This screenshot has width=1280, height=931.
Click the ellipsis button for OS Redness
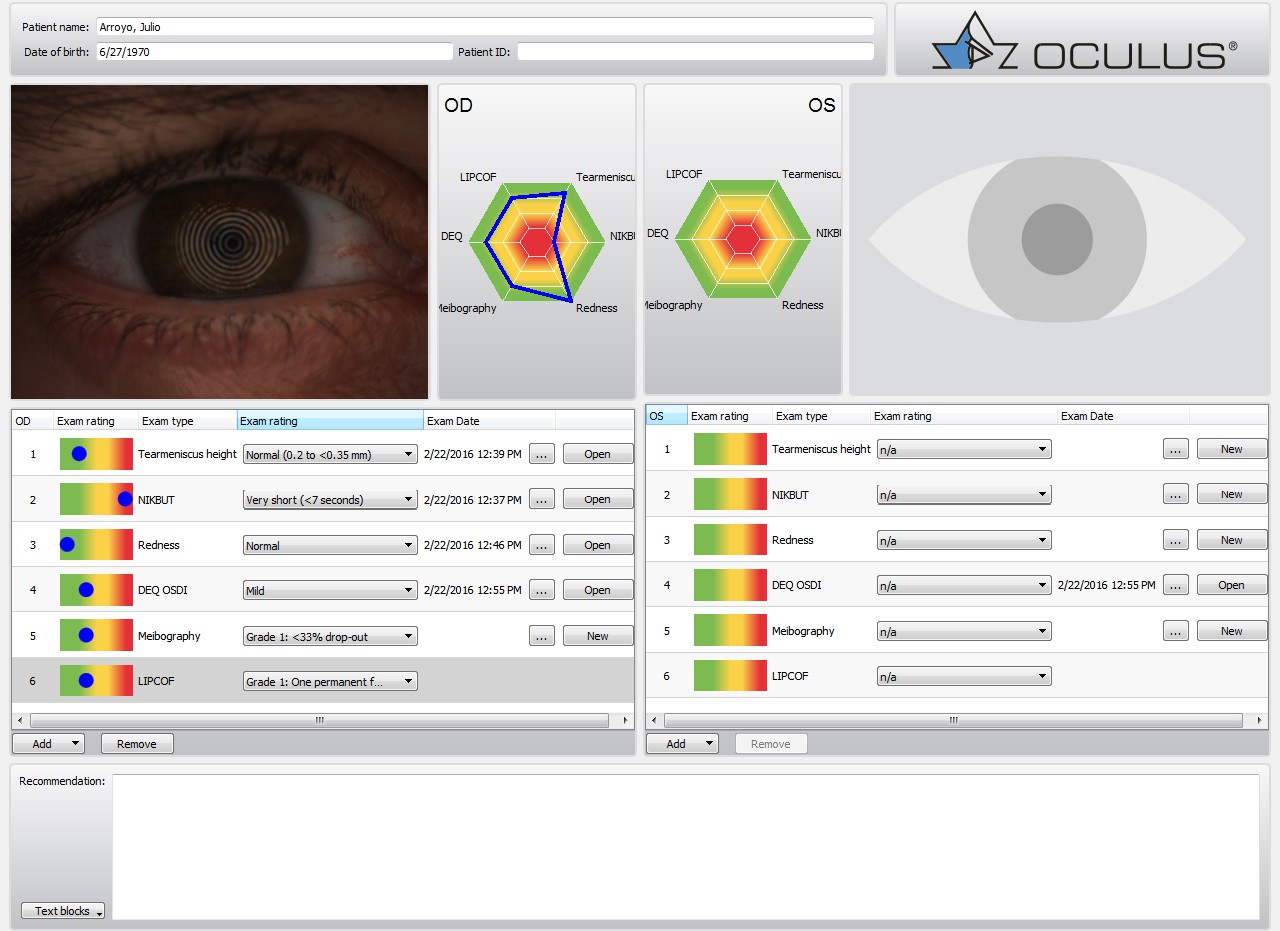tap(1175, 540)
